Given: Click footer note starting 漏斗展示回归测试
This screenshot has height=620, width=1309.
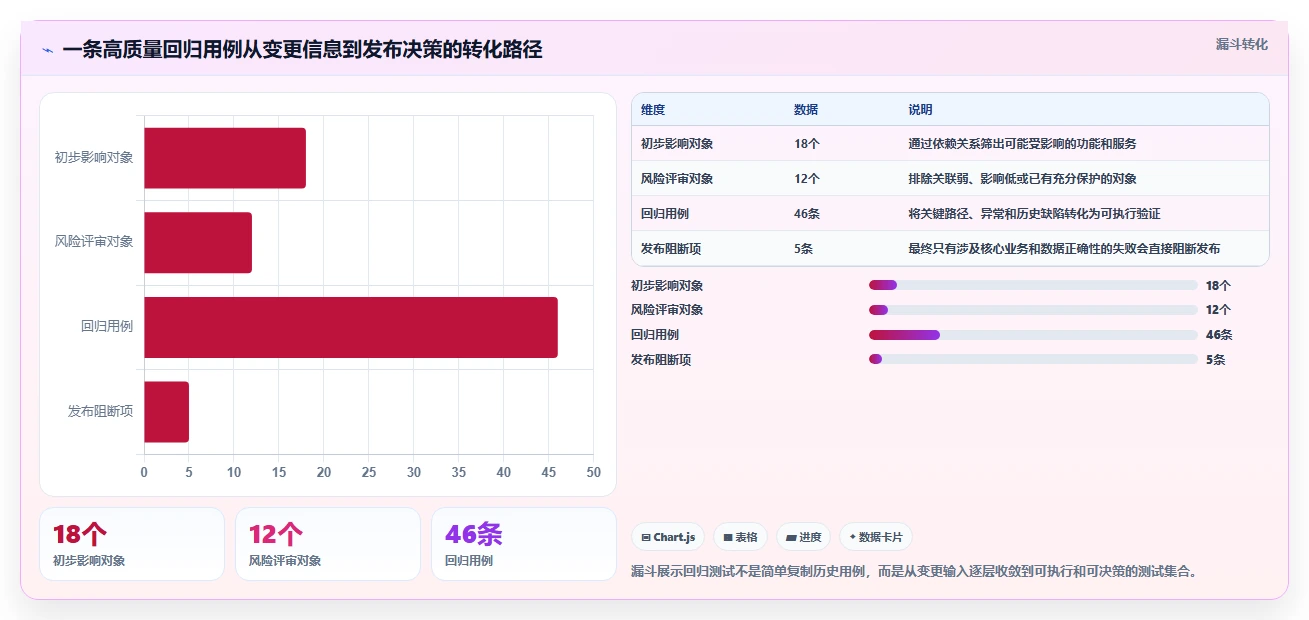Looking at the screenshot, I should (914, 572).
